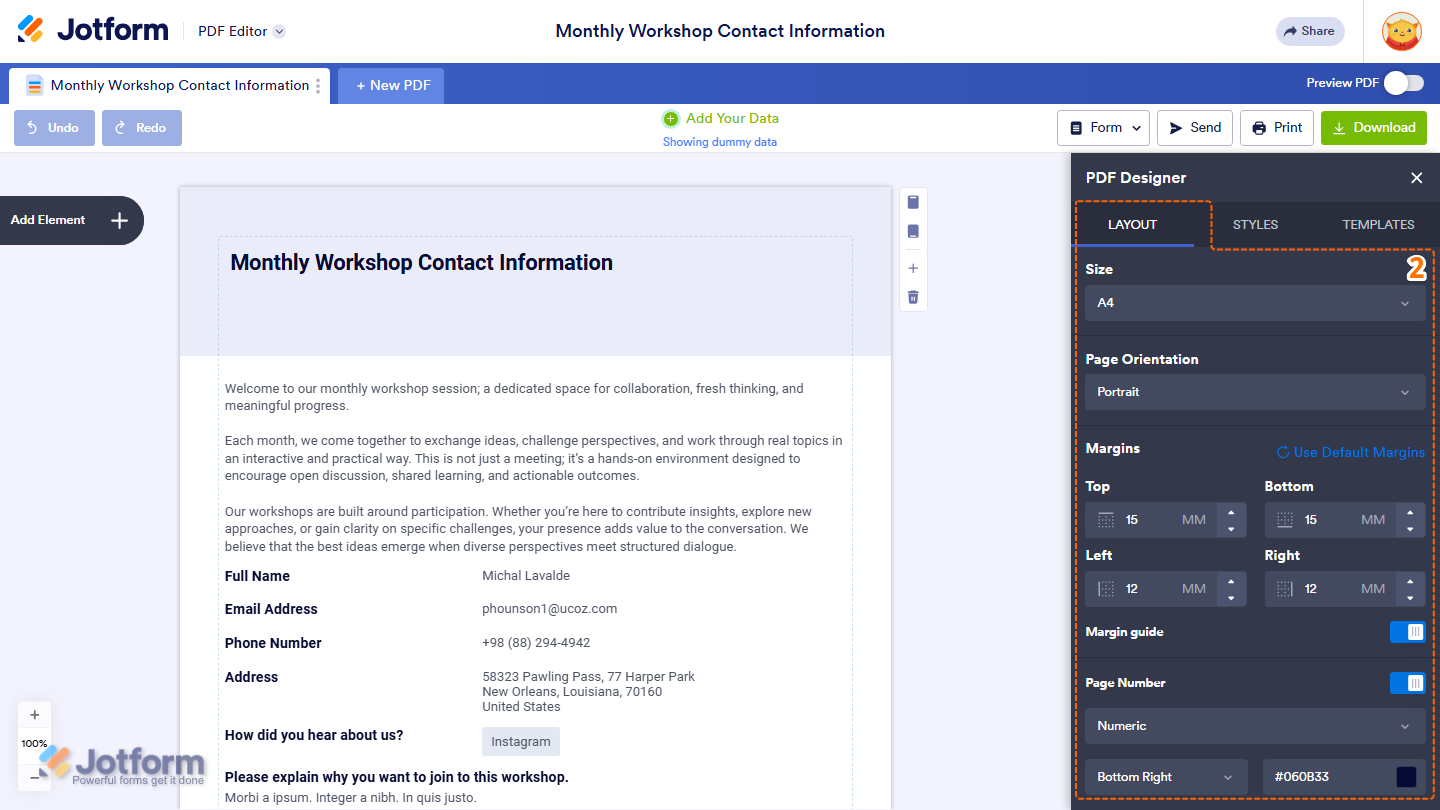The image size is (1440, 810).
Task: Click the Share button
Action: [x=1310, y=31]
